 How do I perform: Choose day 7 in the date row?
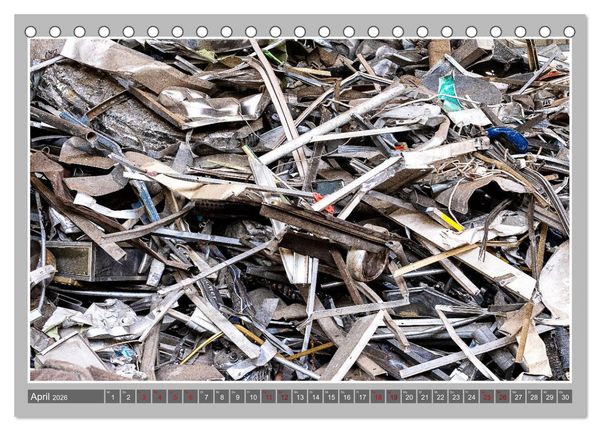206,397
